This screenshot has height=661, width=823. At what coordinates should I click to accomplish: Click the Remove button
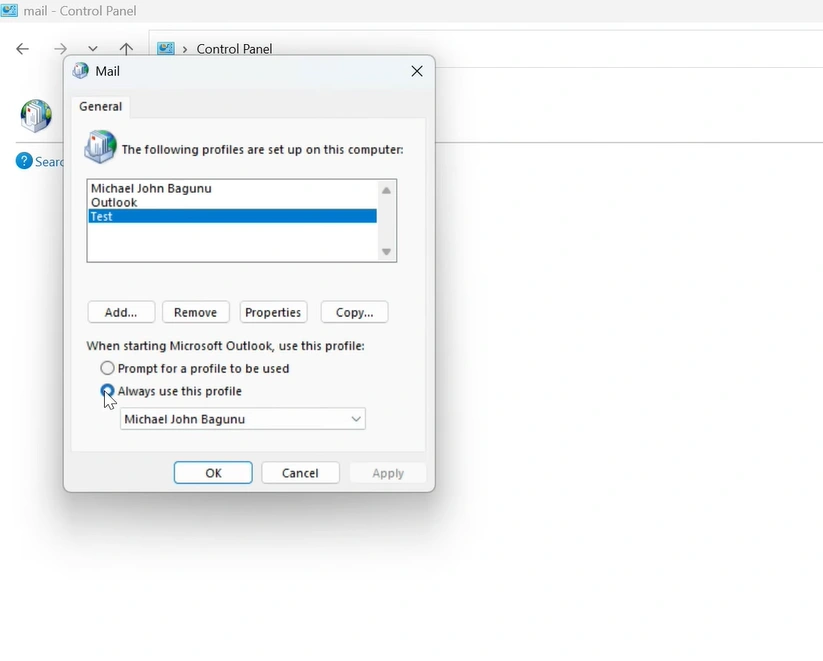195,312
